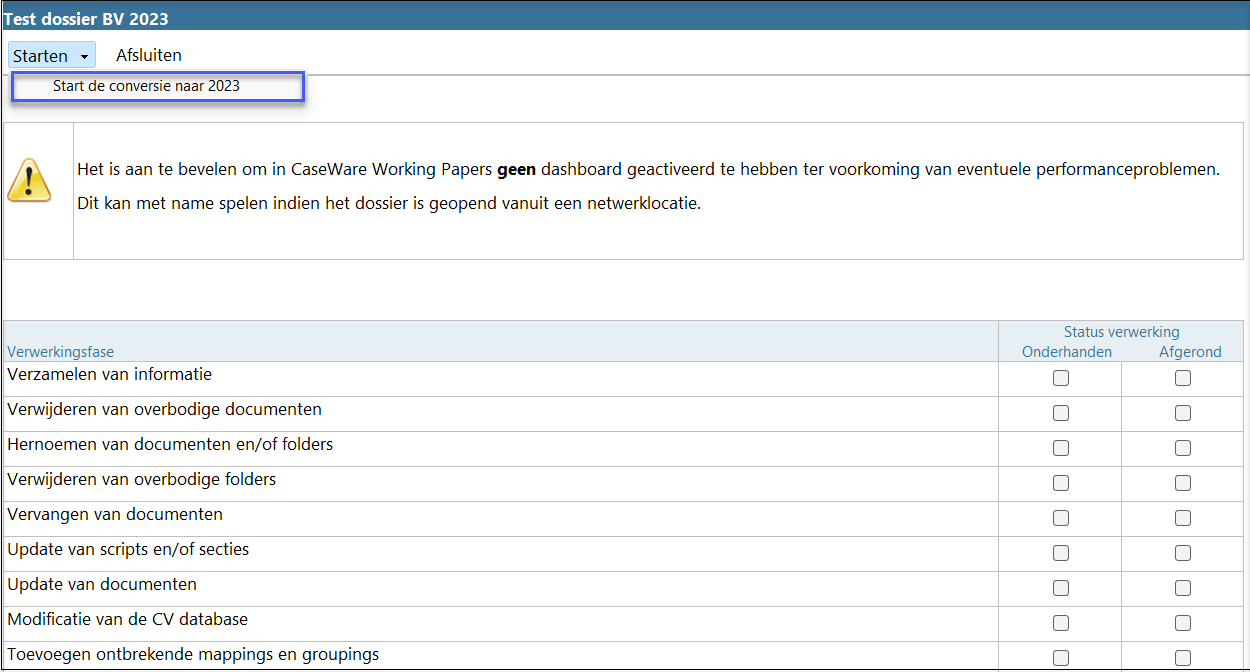Toggle Onderhanden for Update van documenten

tap(1061, 588)
